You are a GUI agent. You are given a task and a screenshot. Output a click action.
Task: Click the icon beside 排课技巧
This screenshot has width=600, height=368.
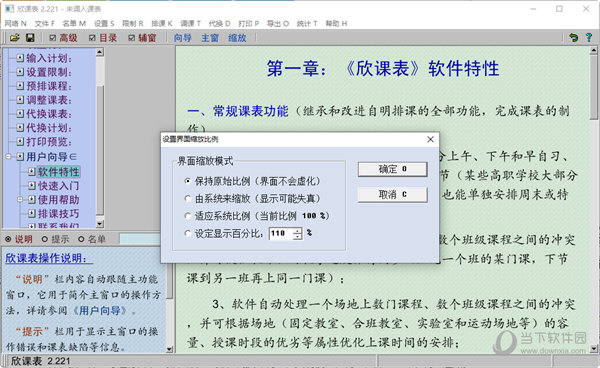point(32,213)
